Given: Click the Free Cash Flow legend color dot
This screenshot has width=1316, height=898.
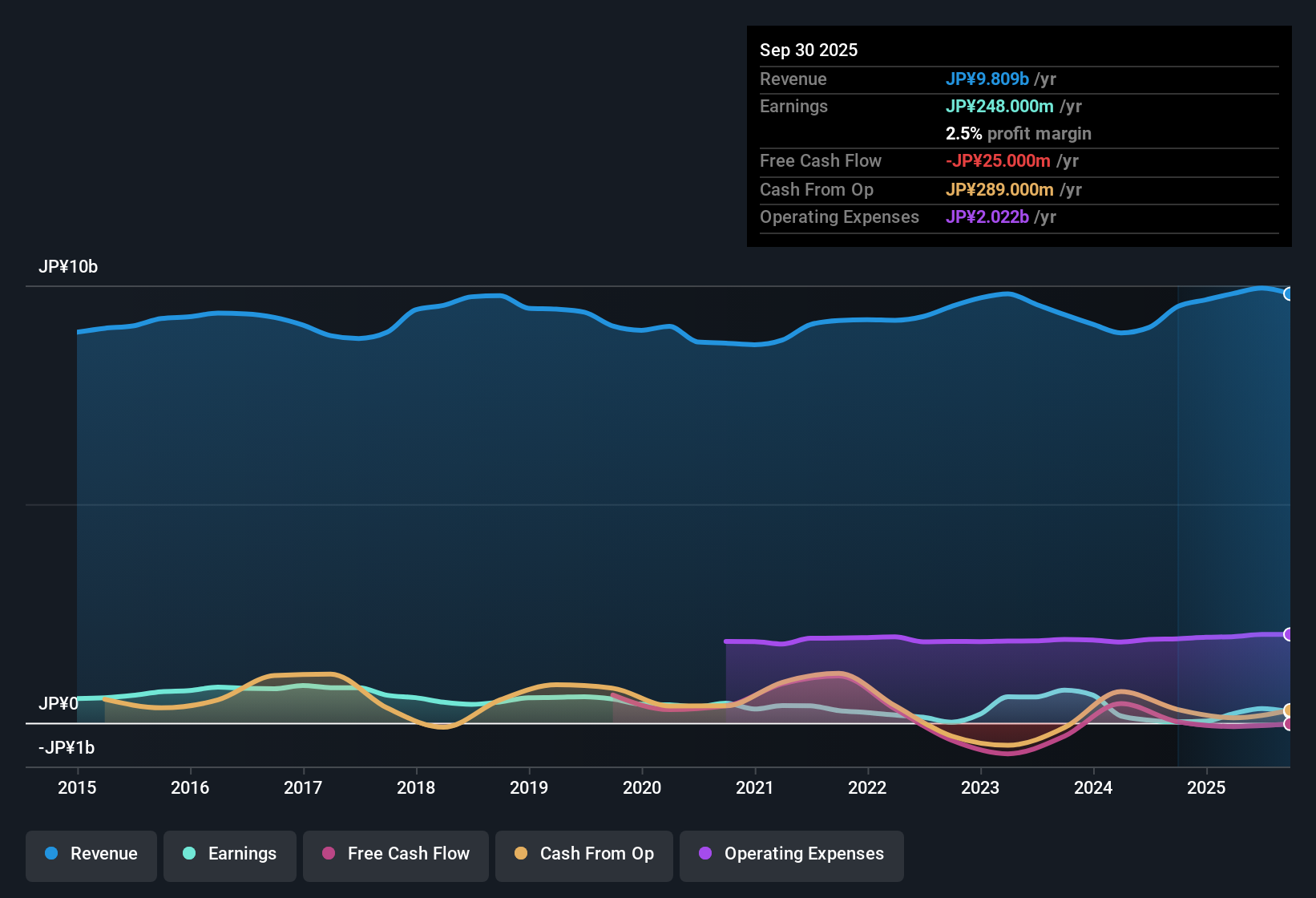Looking at the screenshot, I should click(x=327, y=854).
